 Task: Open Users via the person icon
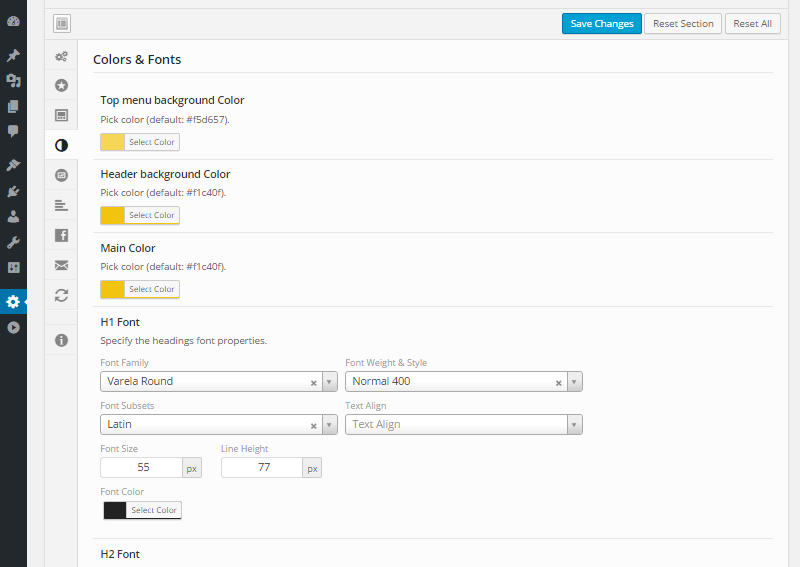(x=13, y=215)
